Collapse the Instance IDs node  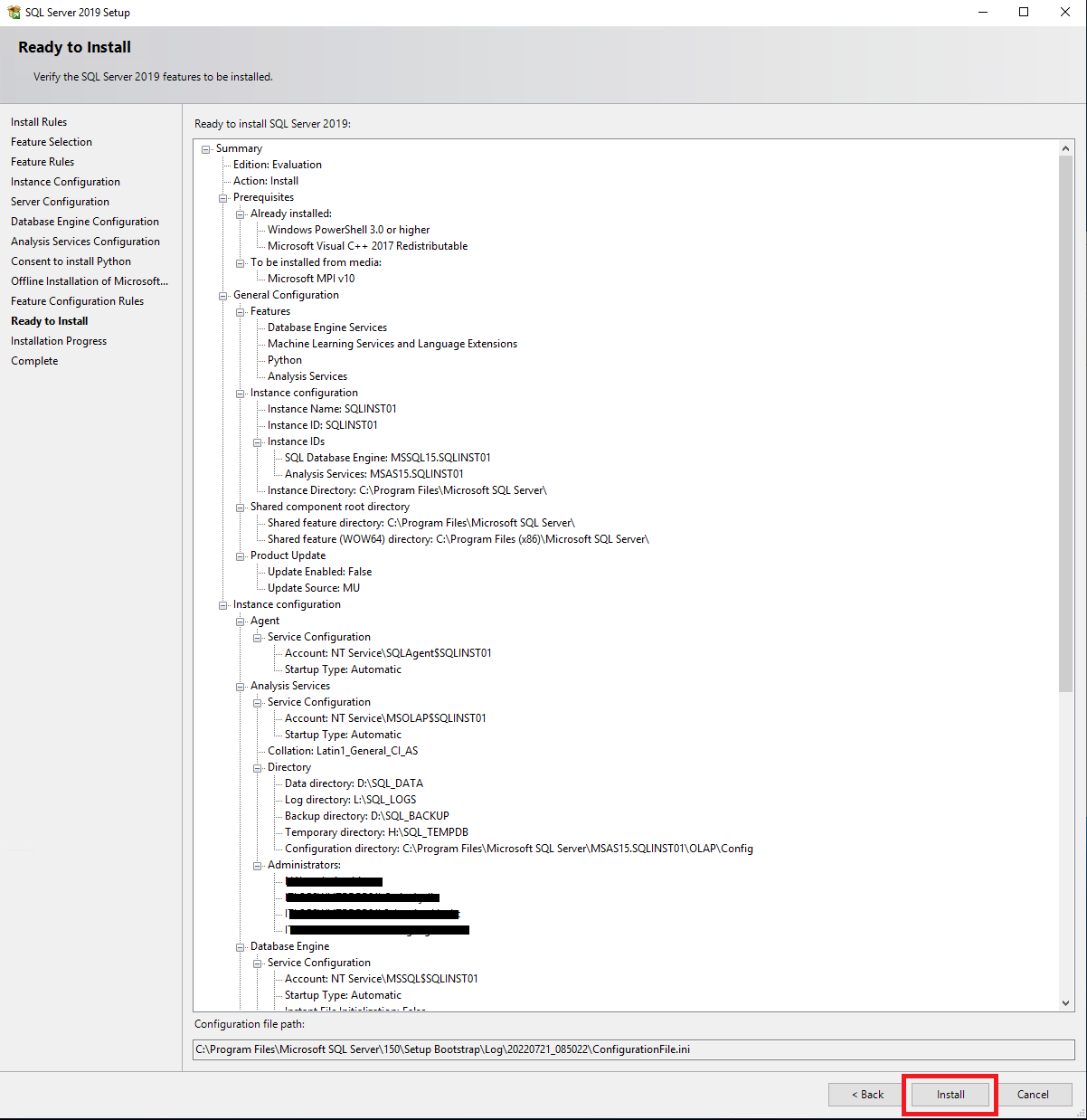point(258,441)
